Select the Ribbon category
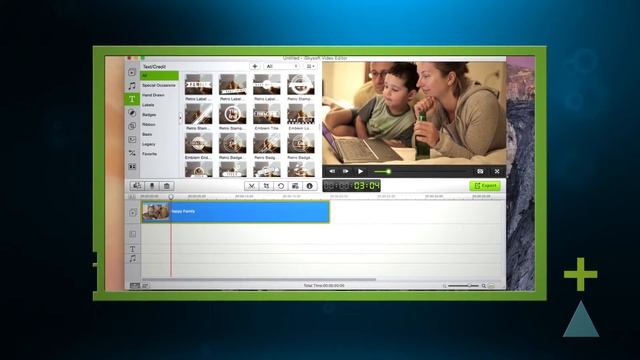The image size is (640, 360). pyautogui.click(x=149, y=124)
